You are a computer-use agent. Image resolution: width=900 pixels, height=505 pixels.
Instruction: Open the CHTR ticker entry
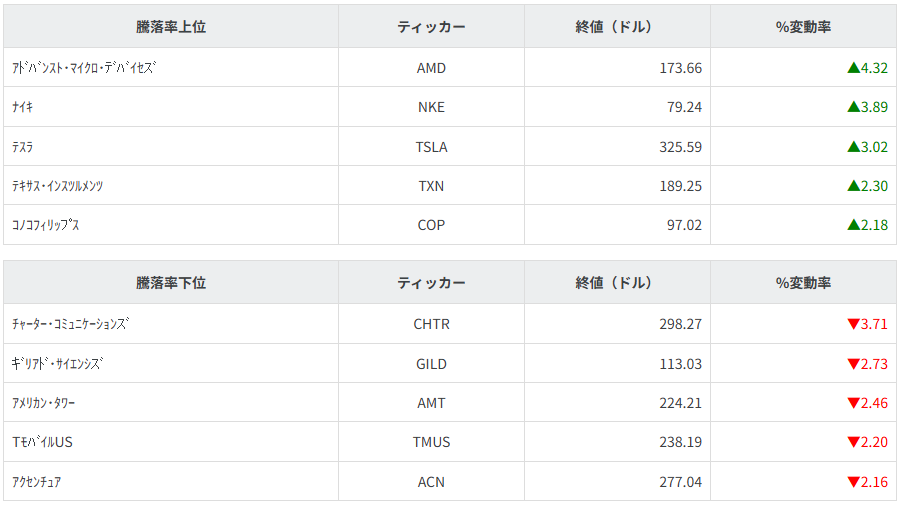(x=431, y=324)
